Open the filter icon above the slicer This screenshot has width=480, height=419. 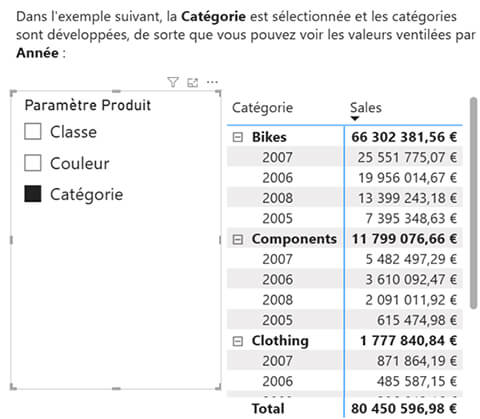point(173,82)
